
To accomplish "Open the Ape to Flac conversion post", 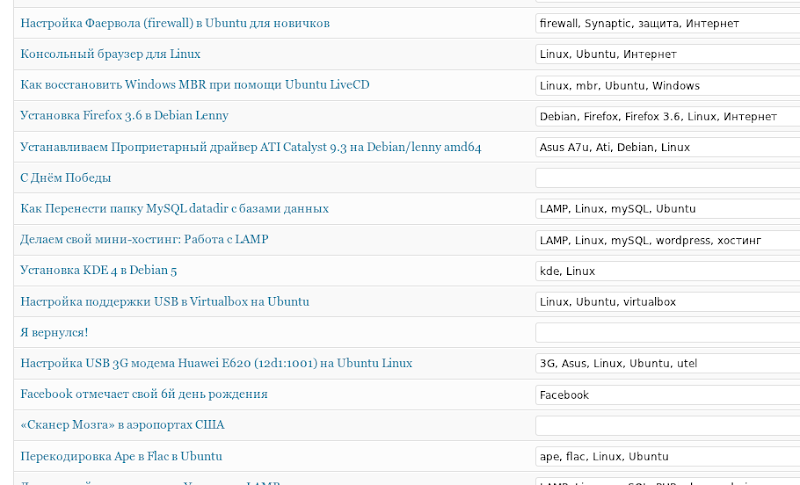I will (x=121, y=456).
